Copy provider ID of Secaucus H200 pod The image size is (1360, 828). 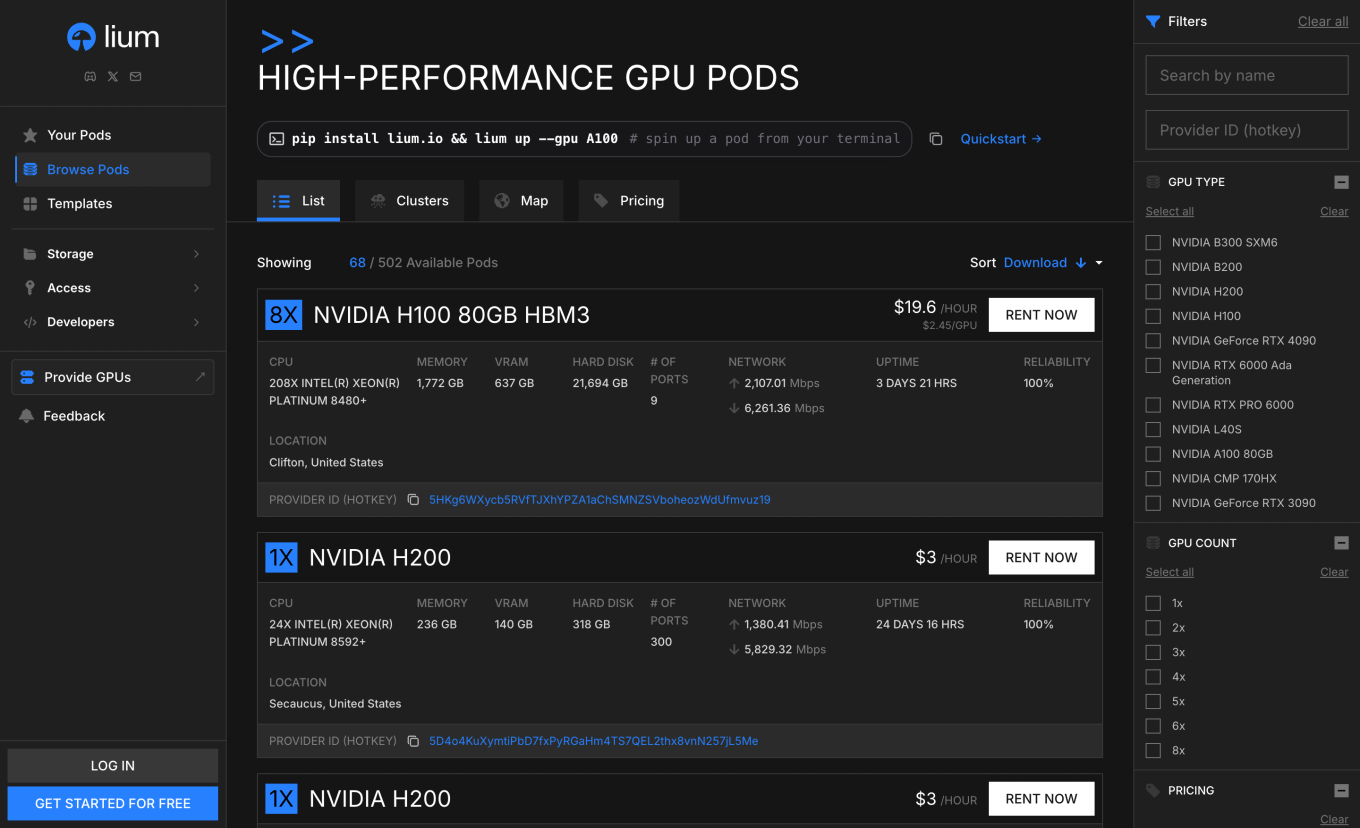tap(413, 741)
